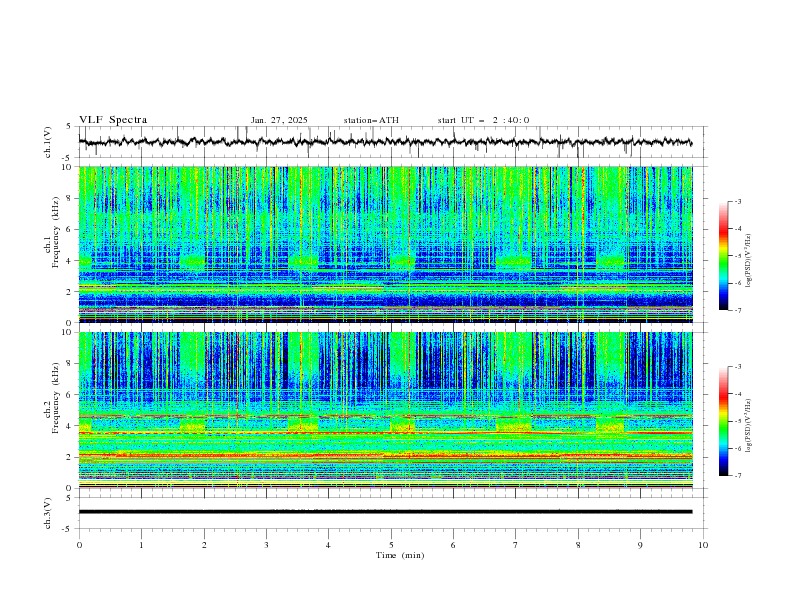Click the ch.1 voltage waveform trace
This screenshot has width=792, height=612.
click(x=385, y=142)
